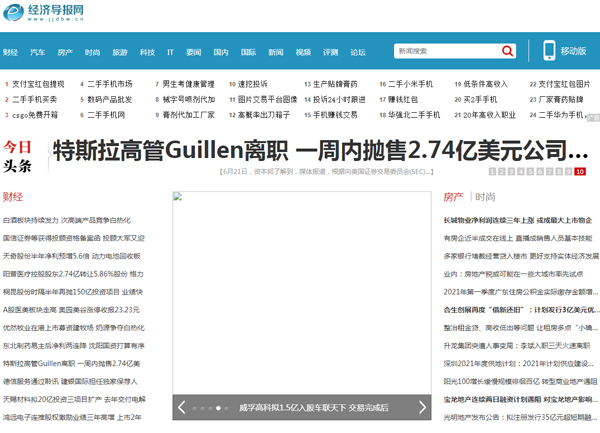Screen dimensions: 600x433
Task: Open article 天奇股份半年净利预增5.6倍
Action: click(x=72, y=256)
